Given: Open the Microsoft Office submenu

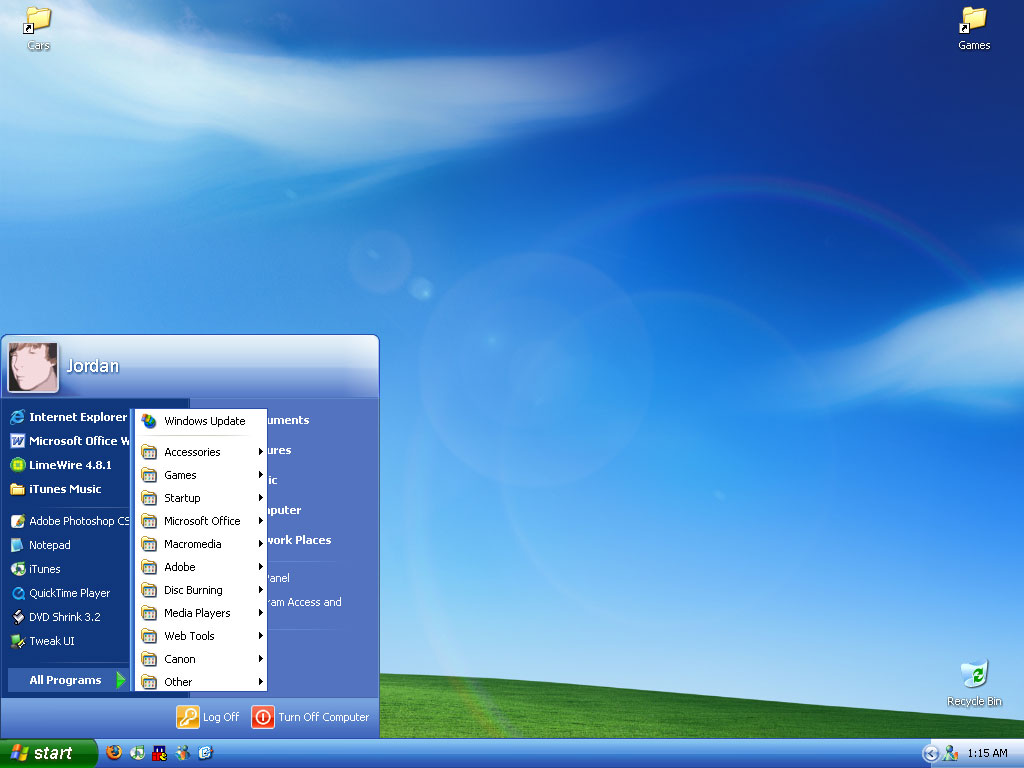Looking at the screenshot, I should (201, 520).
